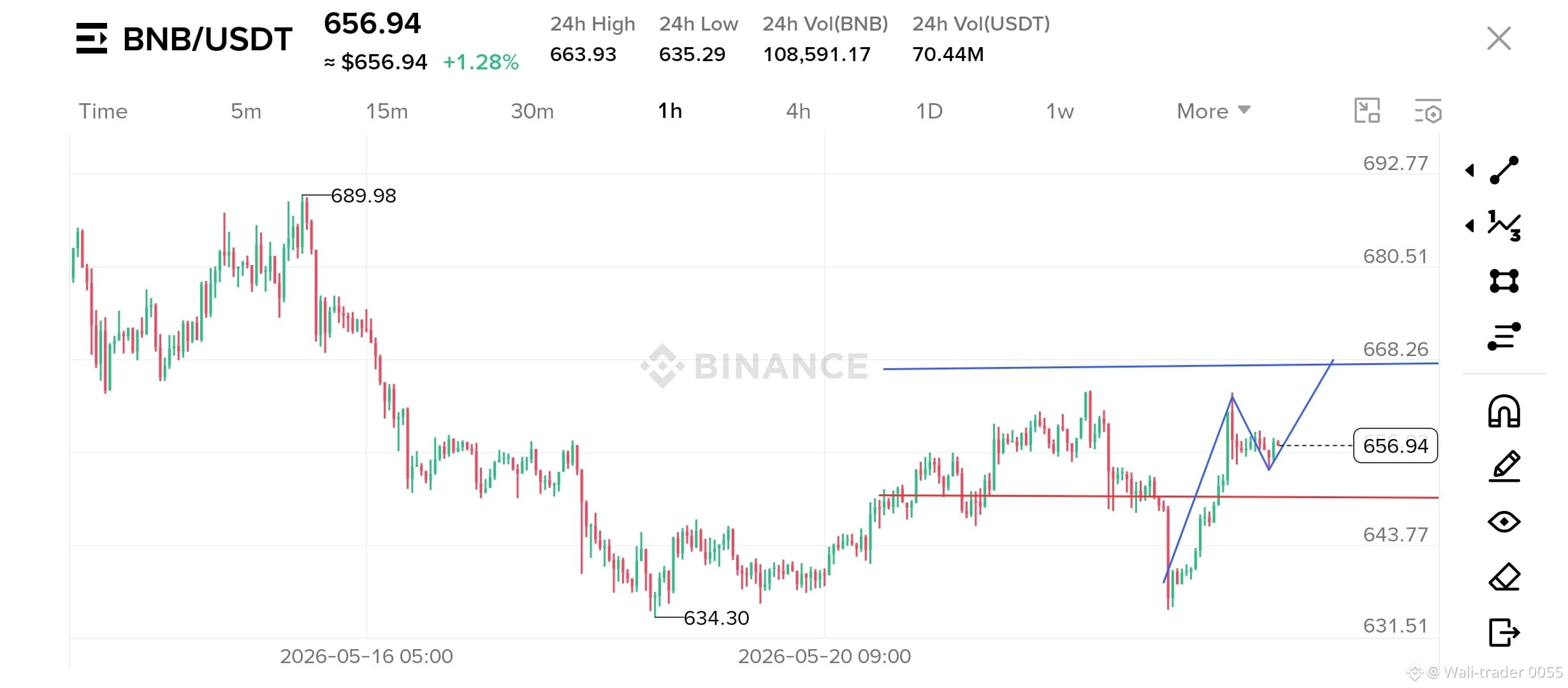
Task: Switch to the 15m timeframe
Action: click(386, 111)
